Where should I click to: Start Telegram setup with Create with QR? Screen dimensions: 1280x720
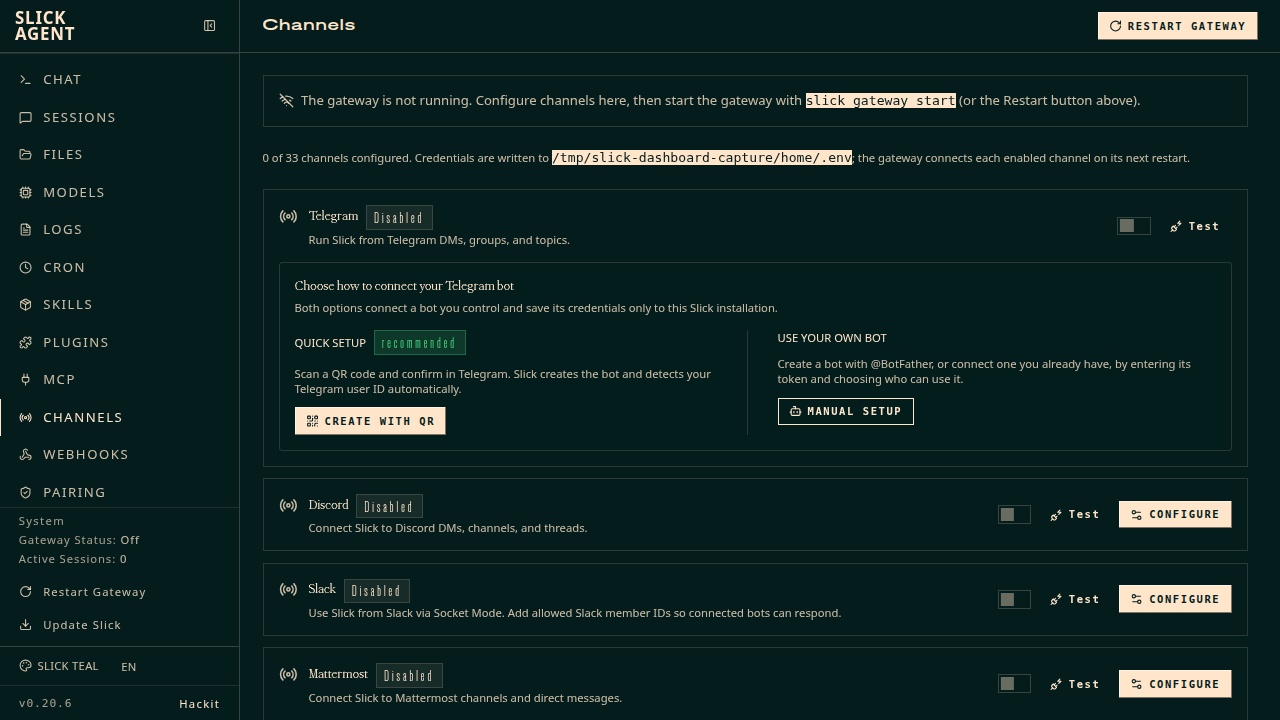pos(370,421)
